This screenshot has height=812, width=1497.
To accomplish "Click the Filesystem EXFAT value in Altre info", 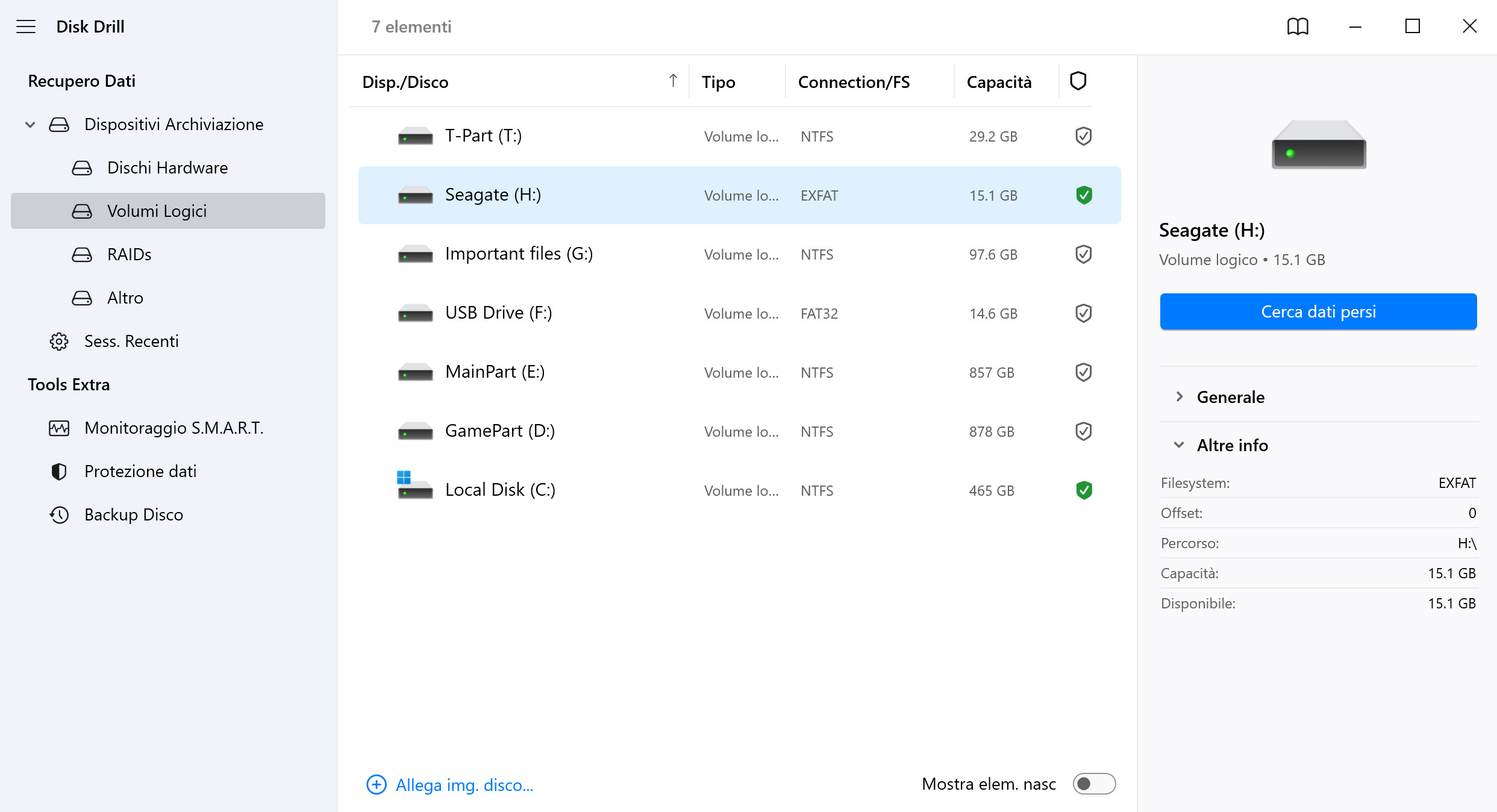I will pyautogui.click(x=1457, y=483).
